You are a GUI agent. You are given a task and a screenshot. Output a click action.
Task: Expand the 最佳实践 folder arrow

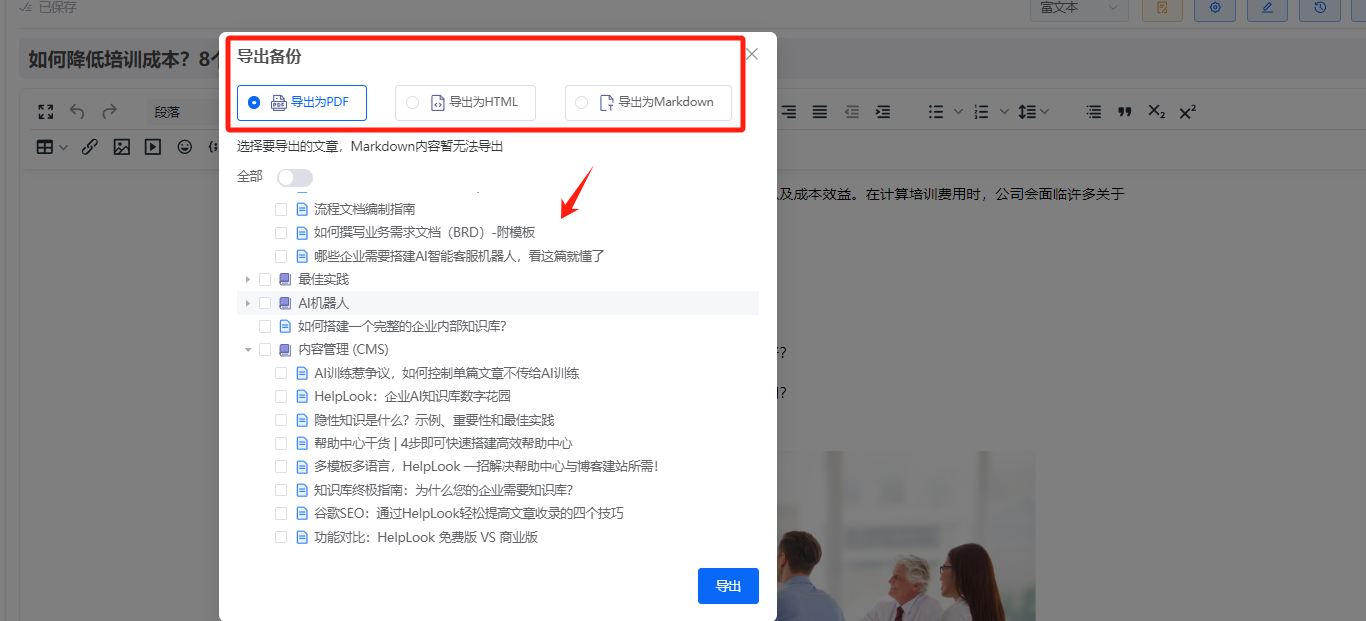coord(248,279)
